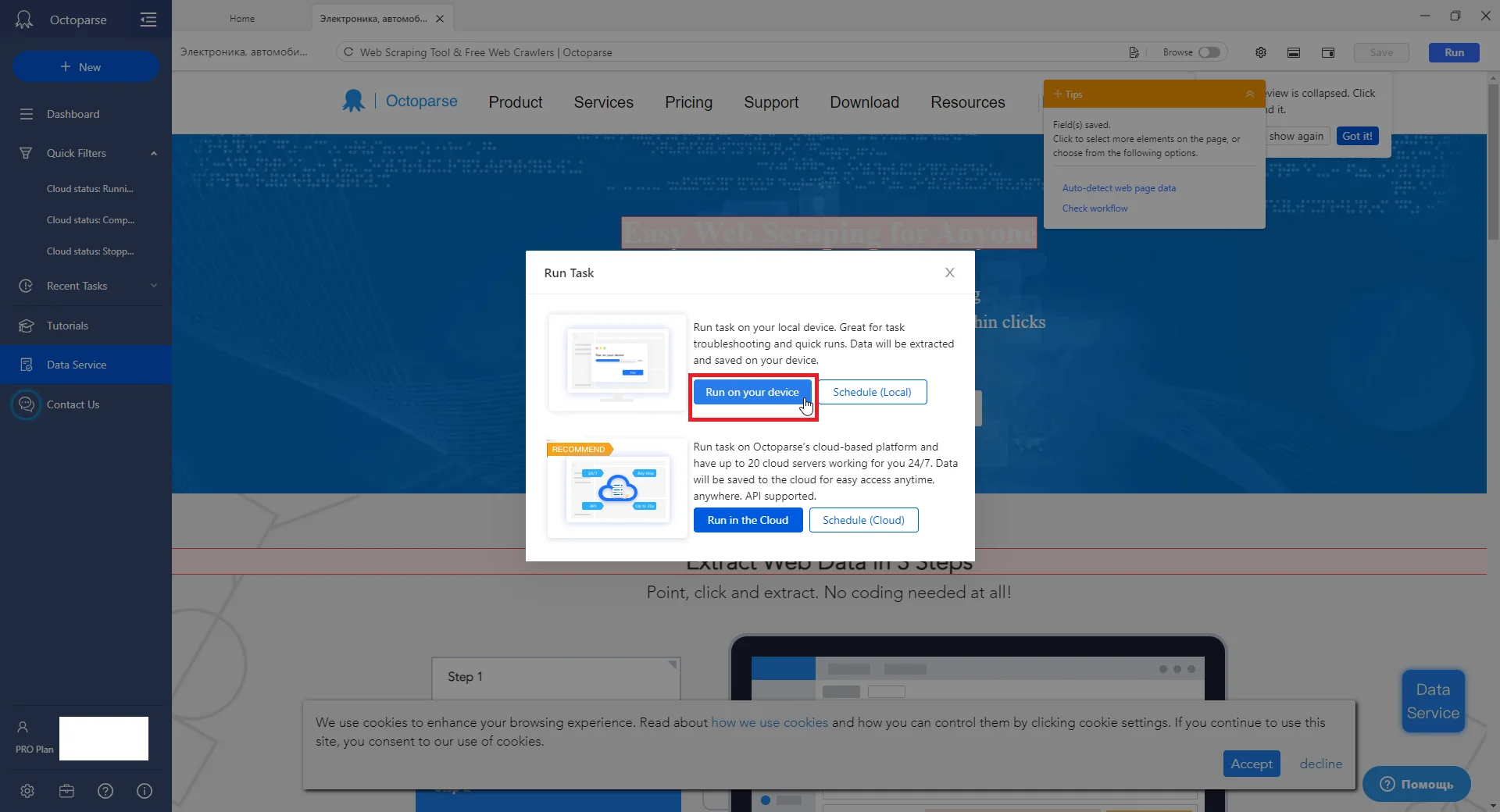Open the Pricing page link
Viewport: 1500px width, 812px height.
pos(689,102)
